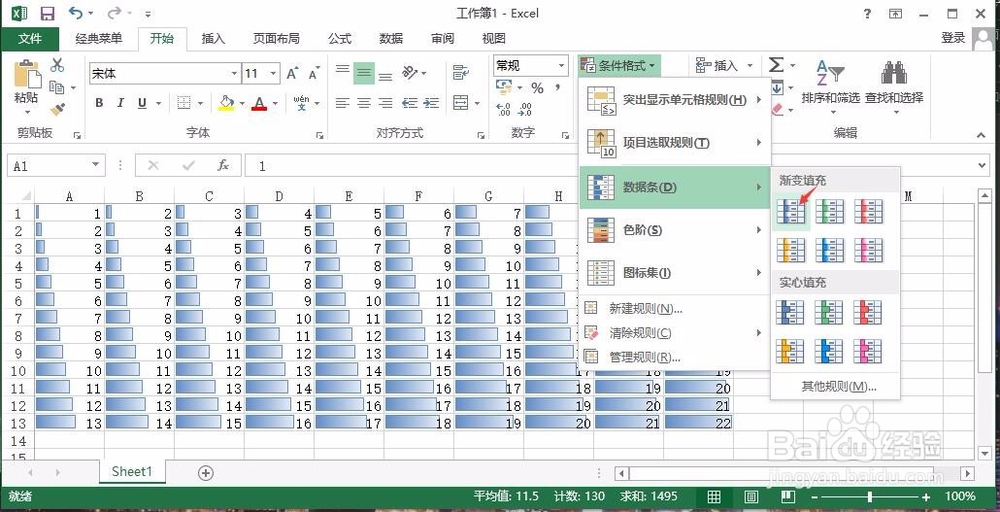Toggle Italic formatting
The width and height of the screenshot is (1000, 512).
[x=120, y=103]
